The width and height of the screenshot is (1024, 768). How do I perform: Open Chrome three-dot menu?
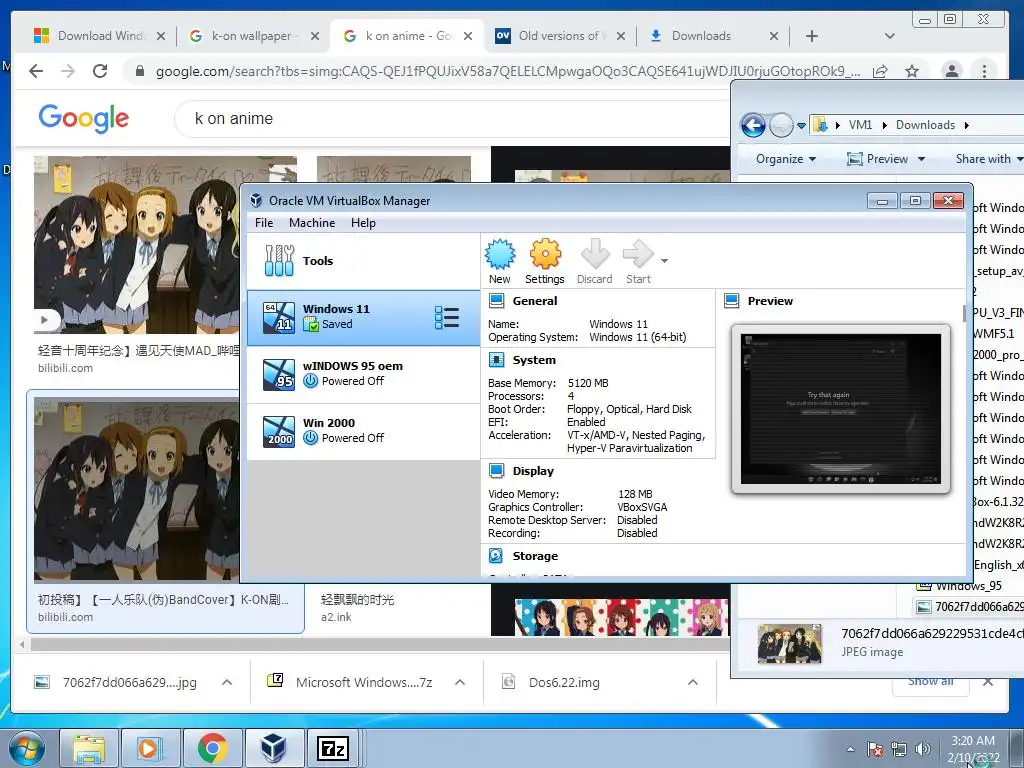(984, 71)
